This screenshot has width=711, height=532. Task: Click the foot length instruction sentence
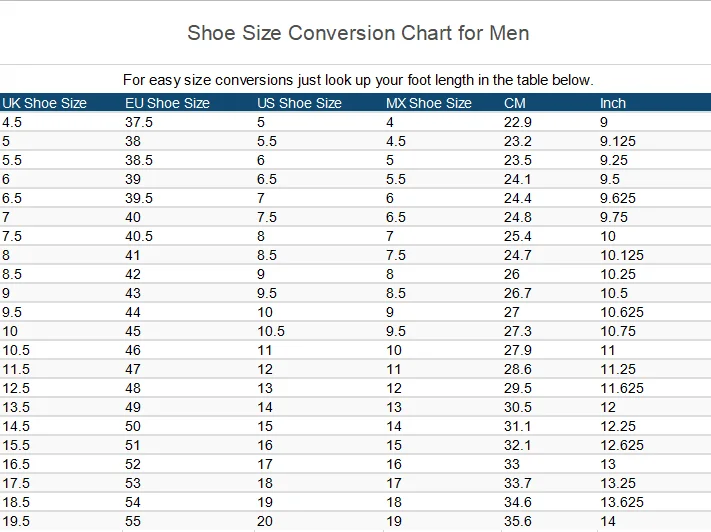[x=358, y=80]
